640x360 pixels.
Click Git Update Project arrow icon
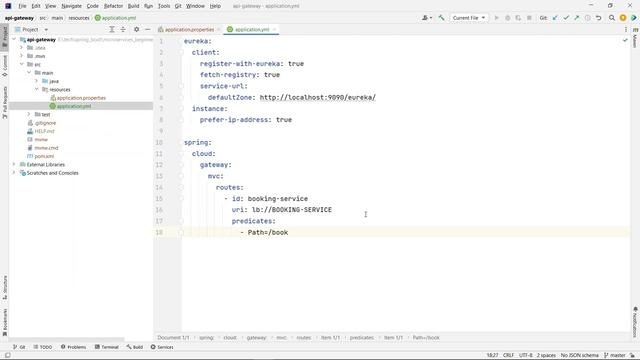click(x=555, y=18)
